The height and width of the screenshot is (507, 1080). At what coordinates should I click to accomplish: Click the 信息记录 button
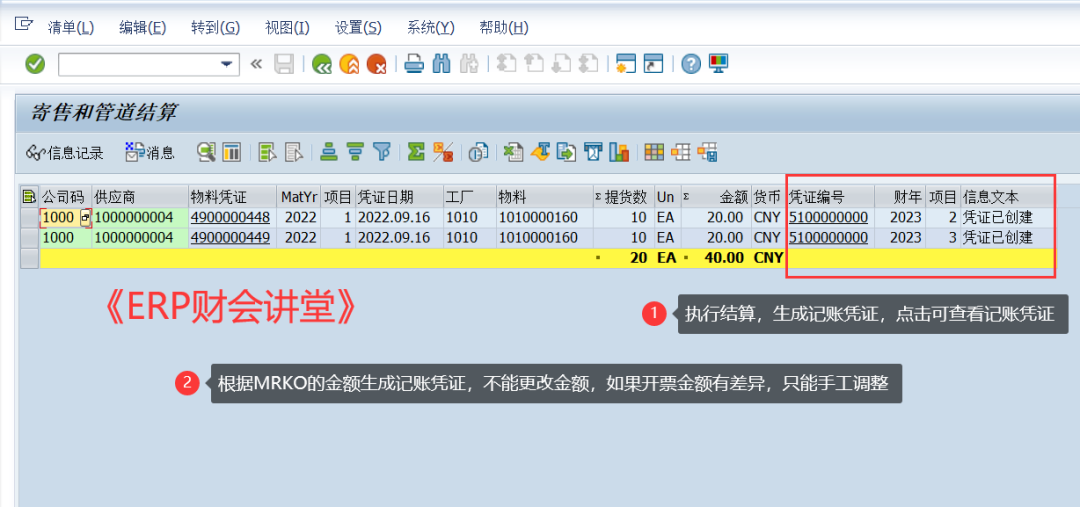[x=65, y=153]
